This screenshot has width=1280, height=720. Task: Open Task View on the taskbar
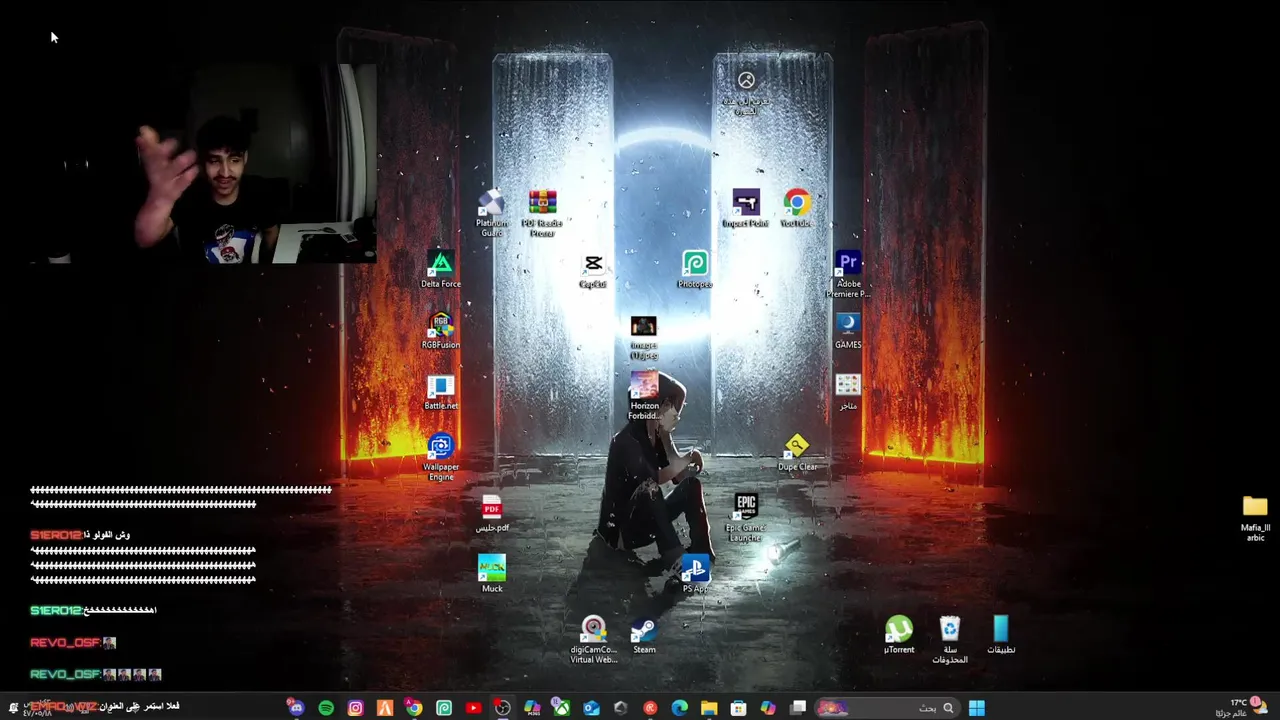(798, 708)
